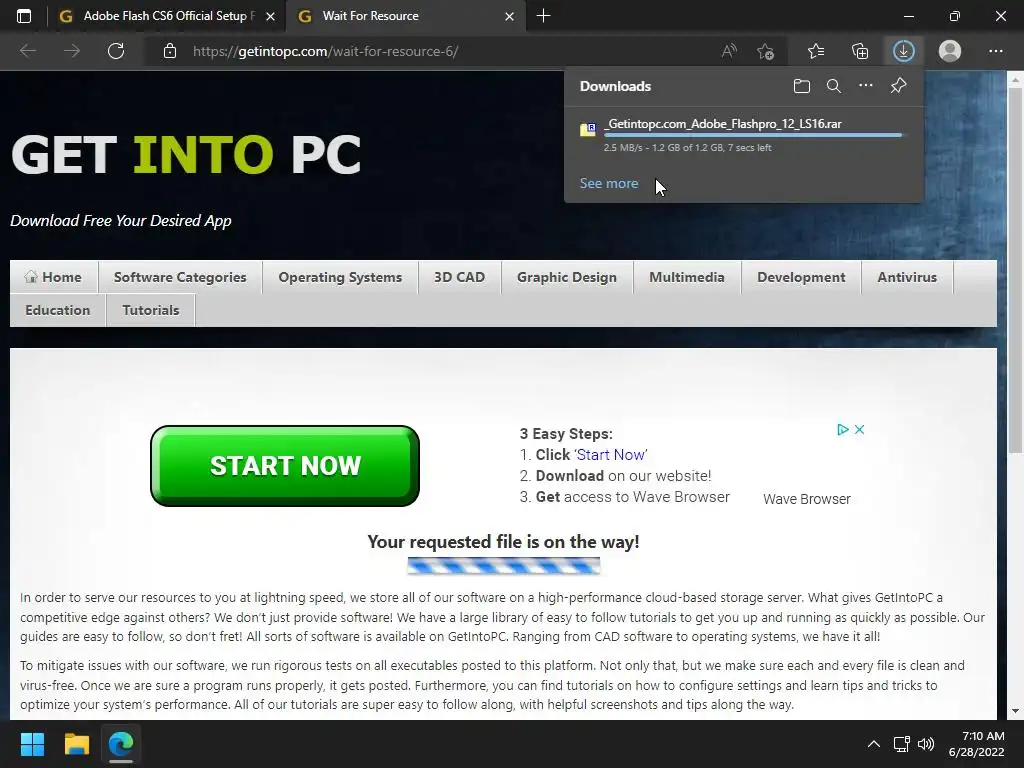Click the rar download progress bar
The height and width of the screenshot is (768, 1024).
pyautogui.click(x=753, y=135)
